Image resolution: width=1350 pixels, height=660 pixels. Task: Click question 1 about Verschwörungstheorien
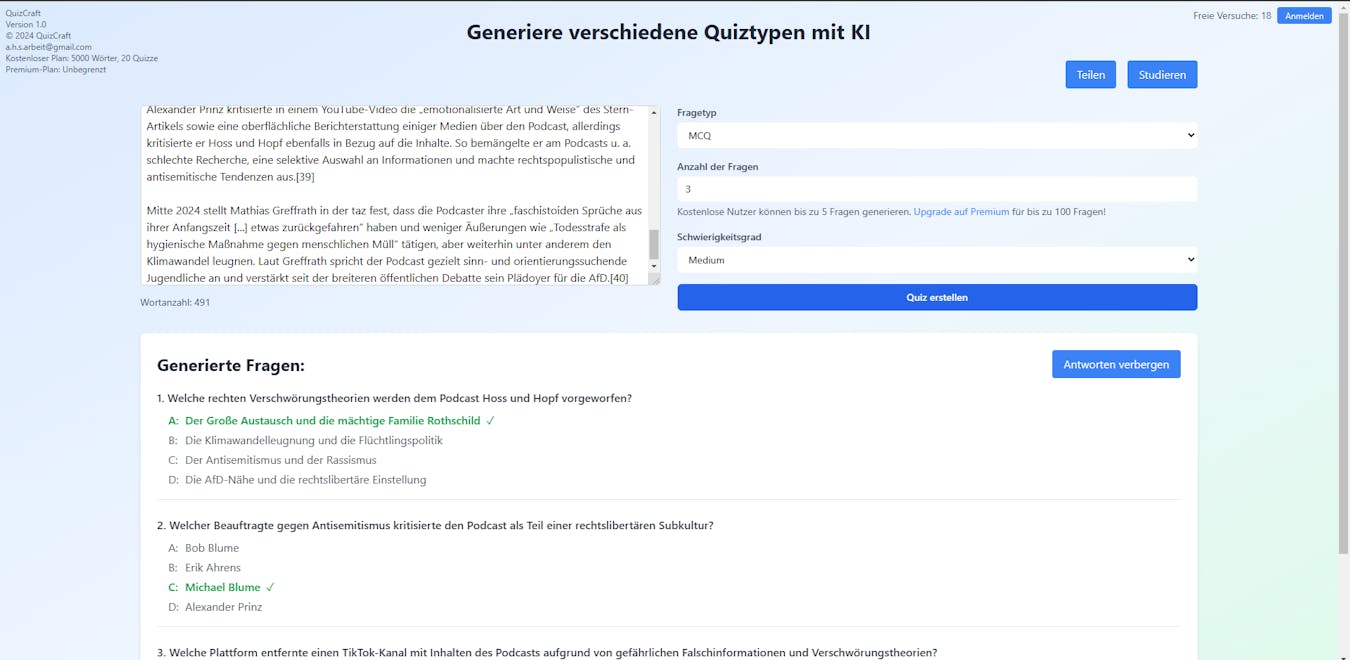pyautogui.click(x=394, y=398)
